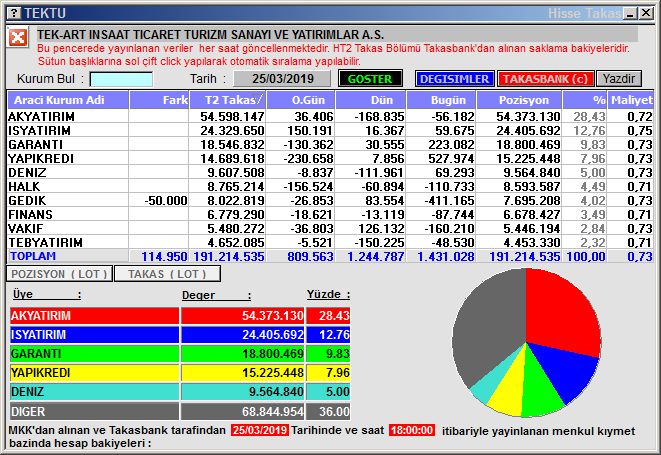Click the yellow YAPIKREDI legend bar
This screenshot has width=661, height=455.
coord(94,373)
